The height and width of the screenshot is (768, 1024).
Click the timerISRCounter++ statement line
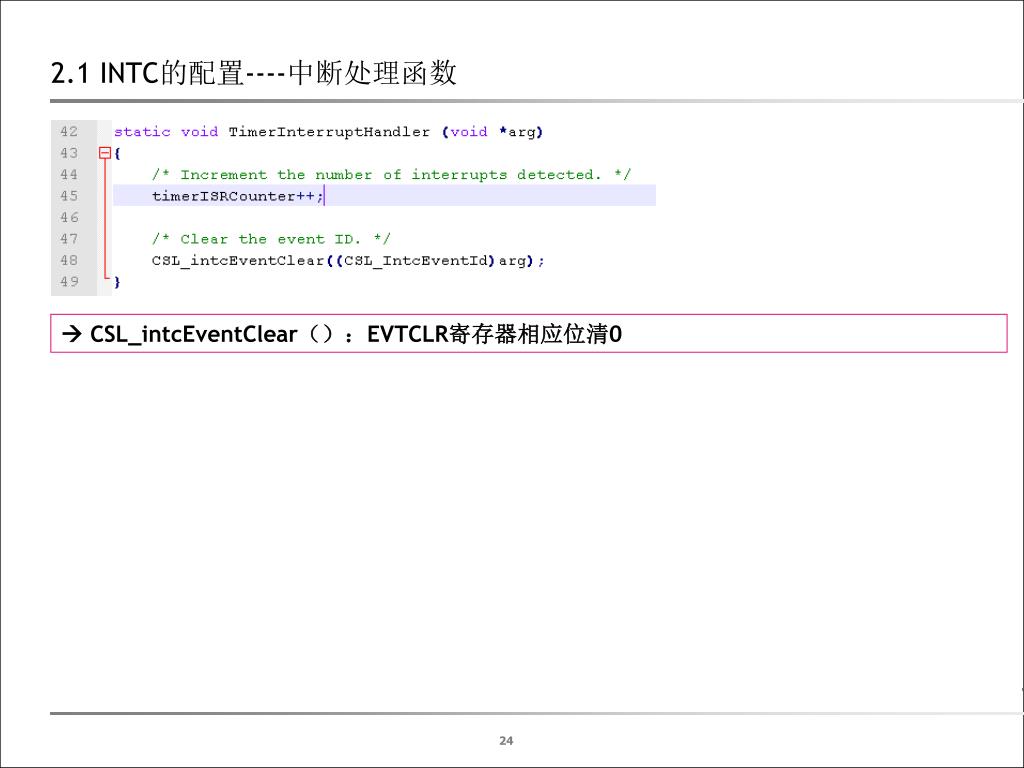point(384,196)
